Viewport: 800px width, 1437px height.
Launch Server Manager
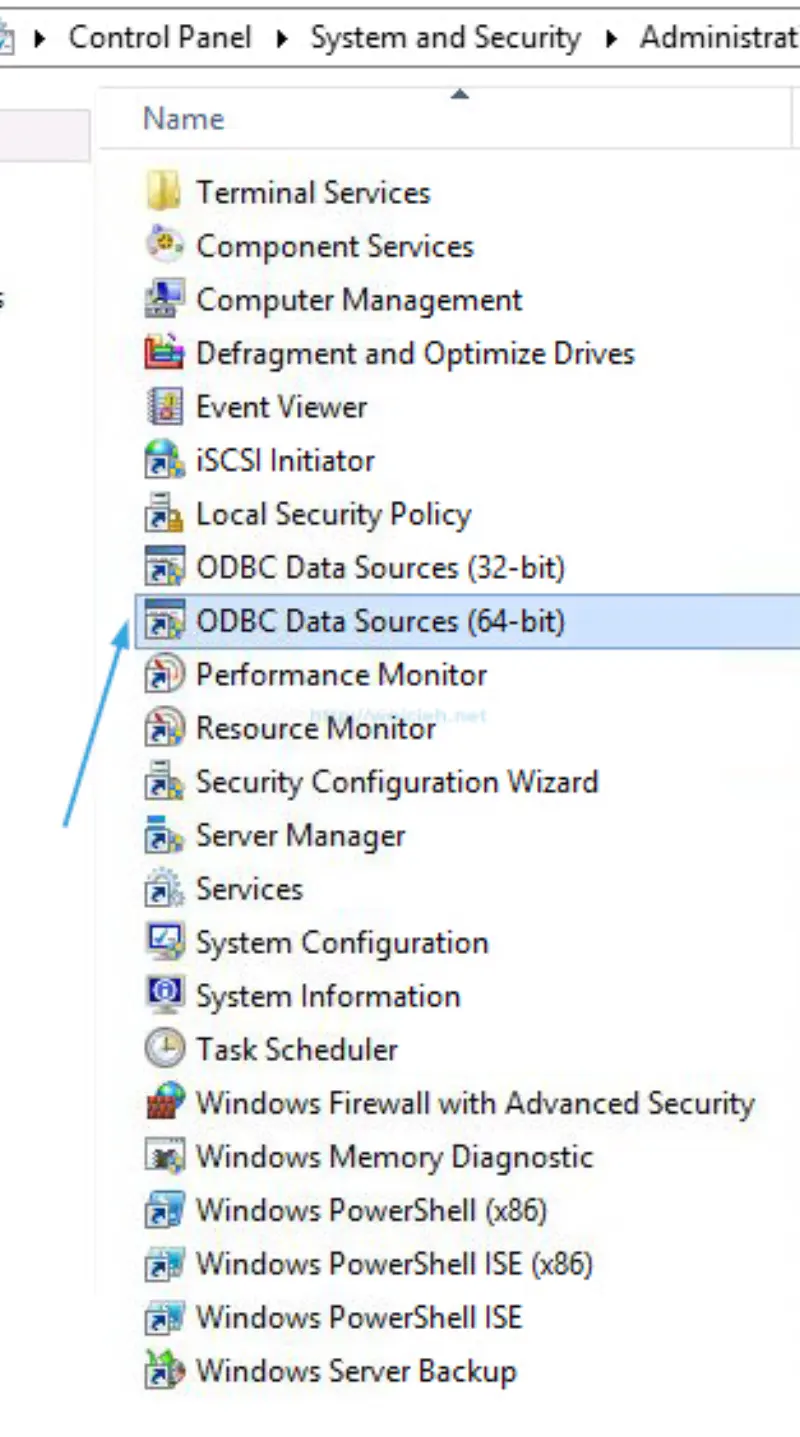tap(301, 835)
